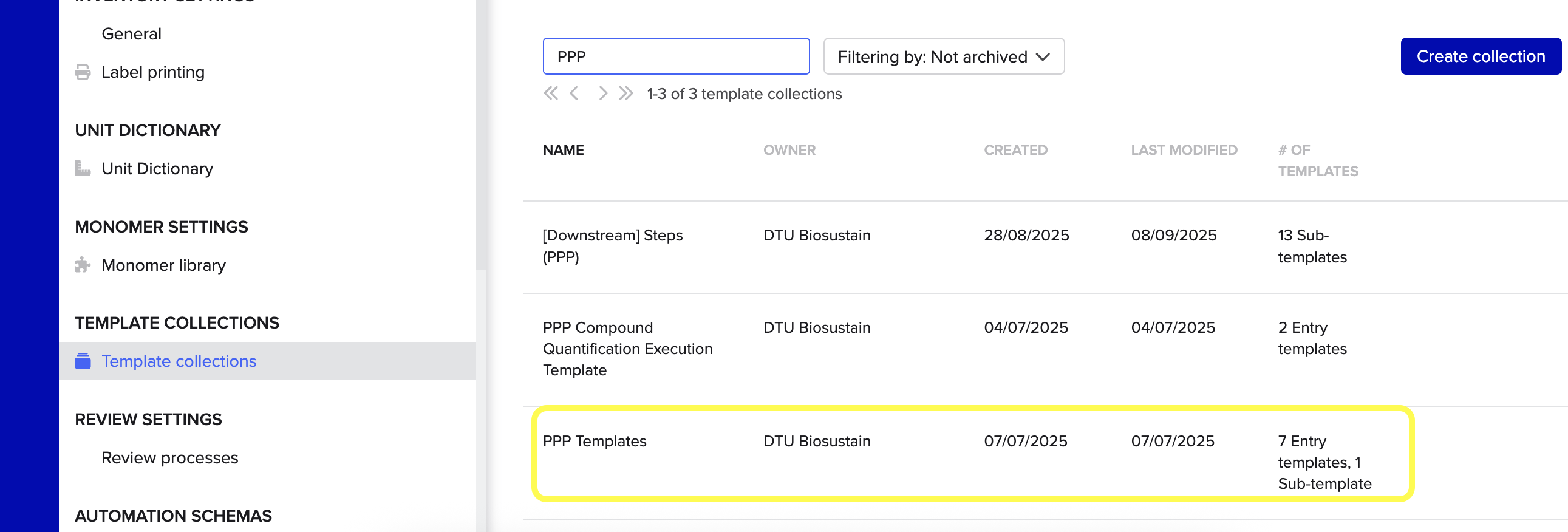Click the Create collection button
The image size is (1568, 532).
[x=1481, y=56]
